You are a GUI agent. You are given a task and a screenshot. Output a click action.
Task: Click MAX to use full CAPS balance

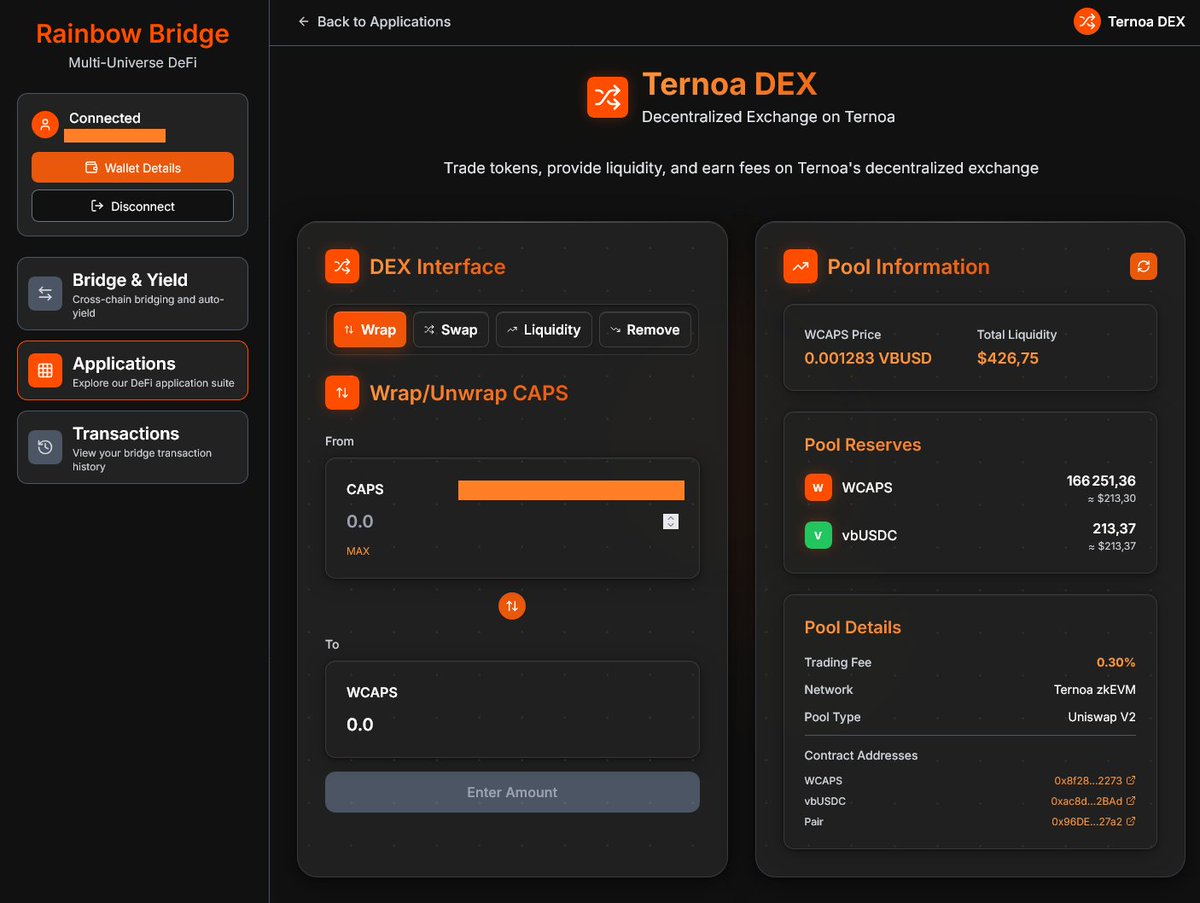point(358,551)
